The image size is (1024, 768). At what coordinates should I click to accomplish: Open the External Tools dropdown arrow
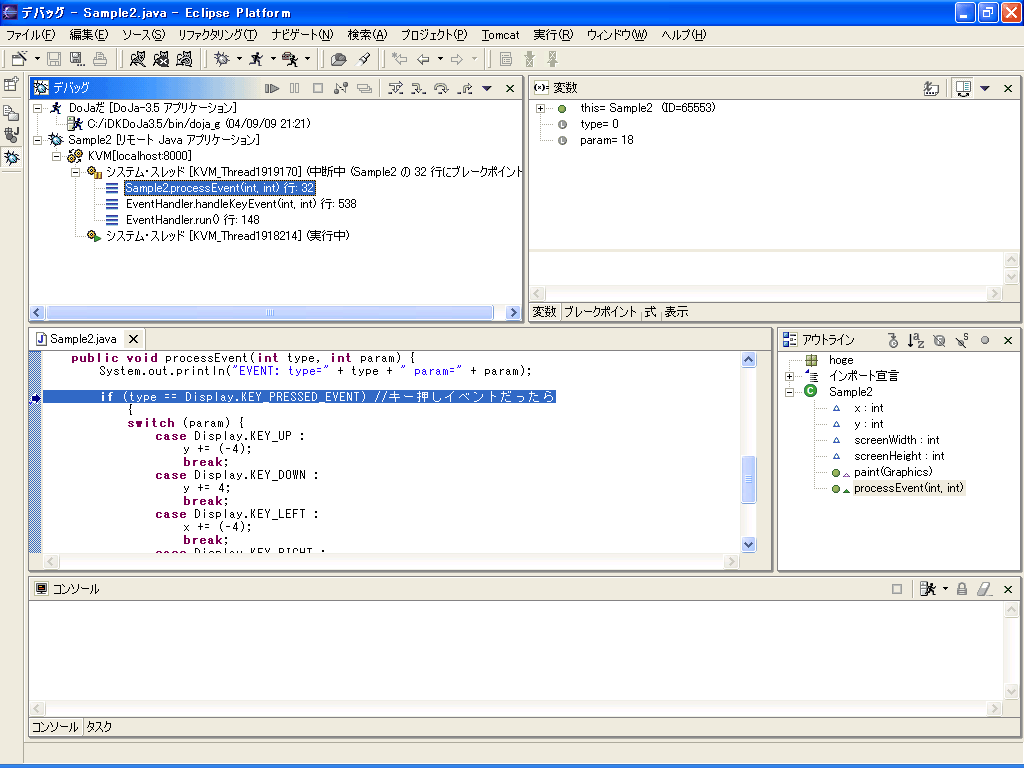point(308,59)
